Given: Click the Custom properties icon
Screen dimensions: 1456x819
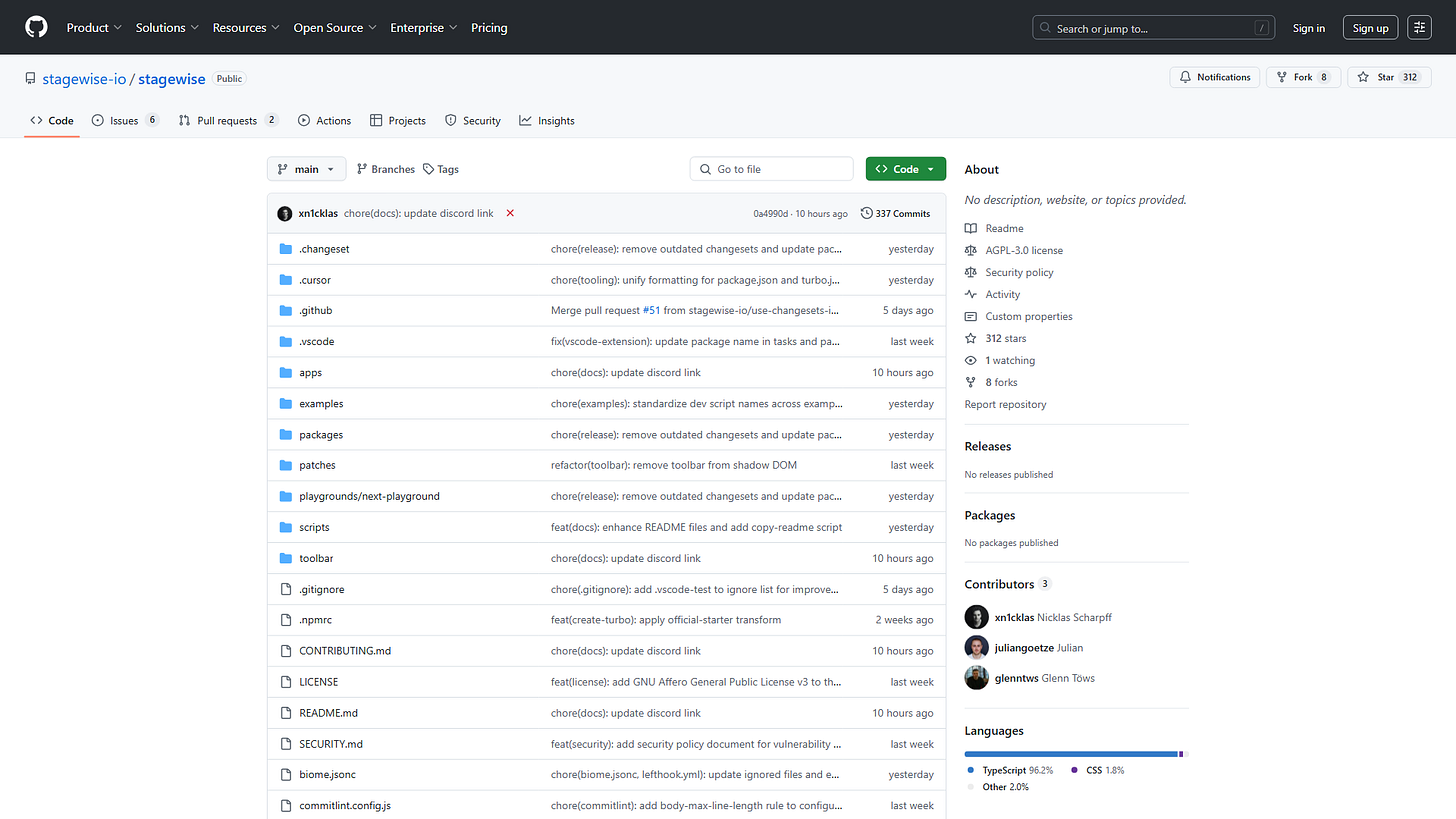Looking at the screenshot, I should tap(970, 316).
